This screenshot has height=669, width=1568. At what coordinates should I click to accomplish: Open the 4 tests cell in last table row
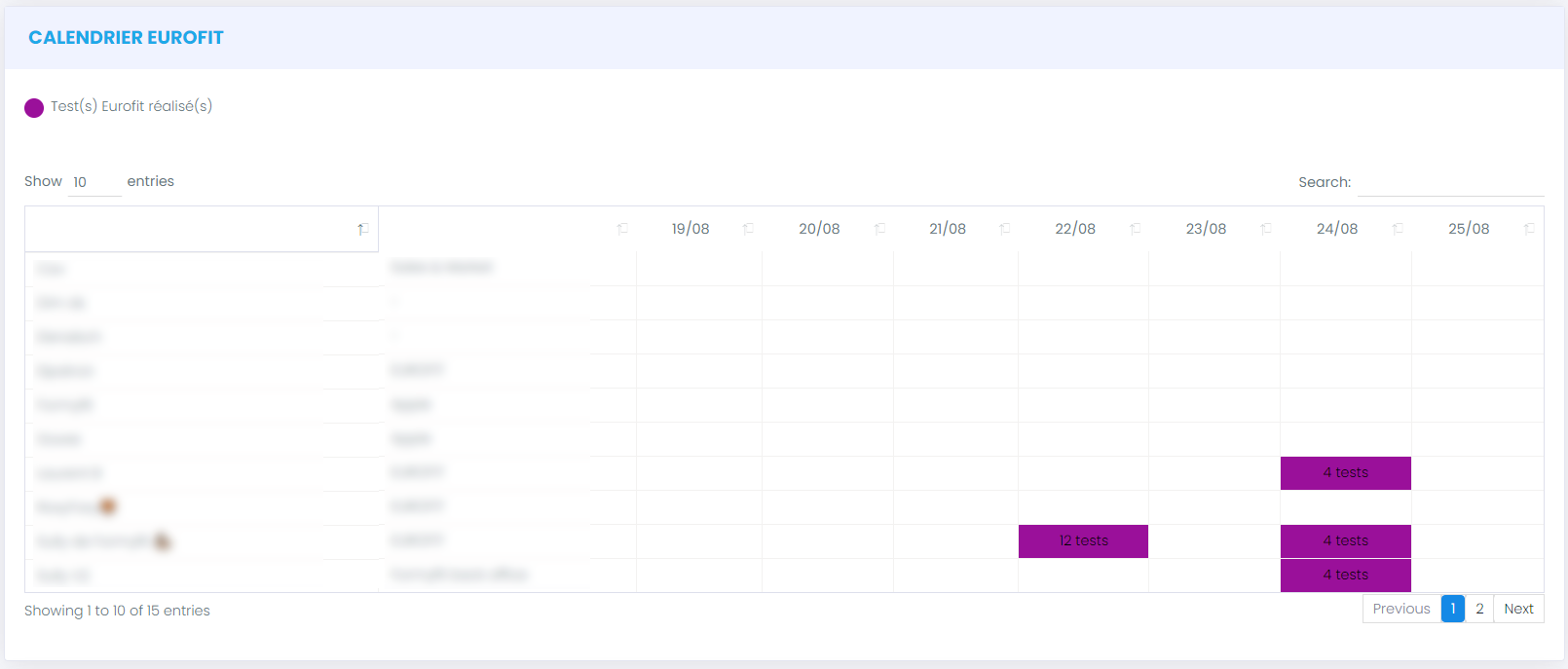pos(1346,576)
